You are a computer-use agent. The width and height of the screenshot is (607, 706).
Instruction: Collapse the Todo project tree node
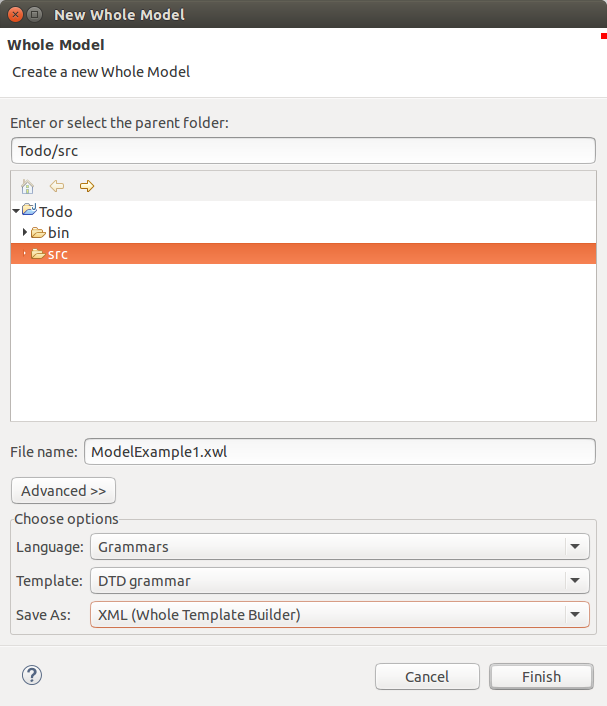(x=16, y=211)
